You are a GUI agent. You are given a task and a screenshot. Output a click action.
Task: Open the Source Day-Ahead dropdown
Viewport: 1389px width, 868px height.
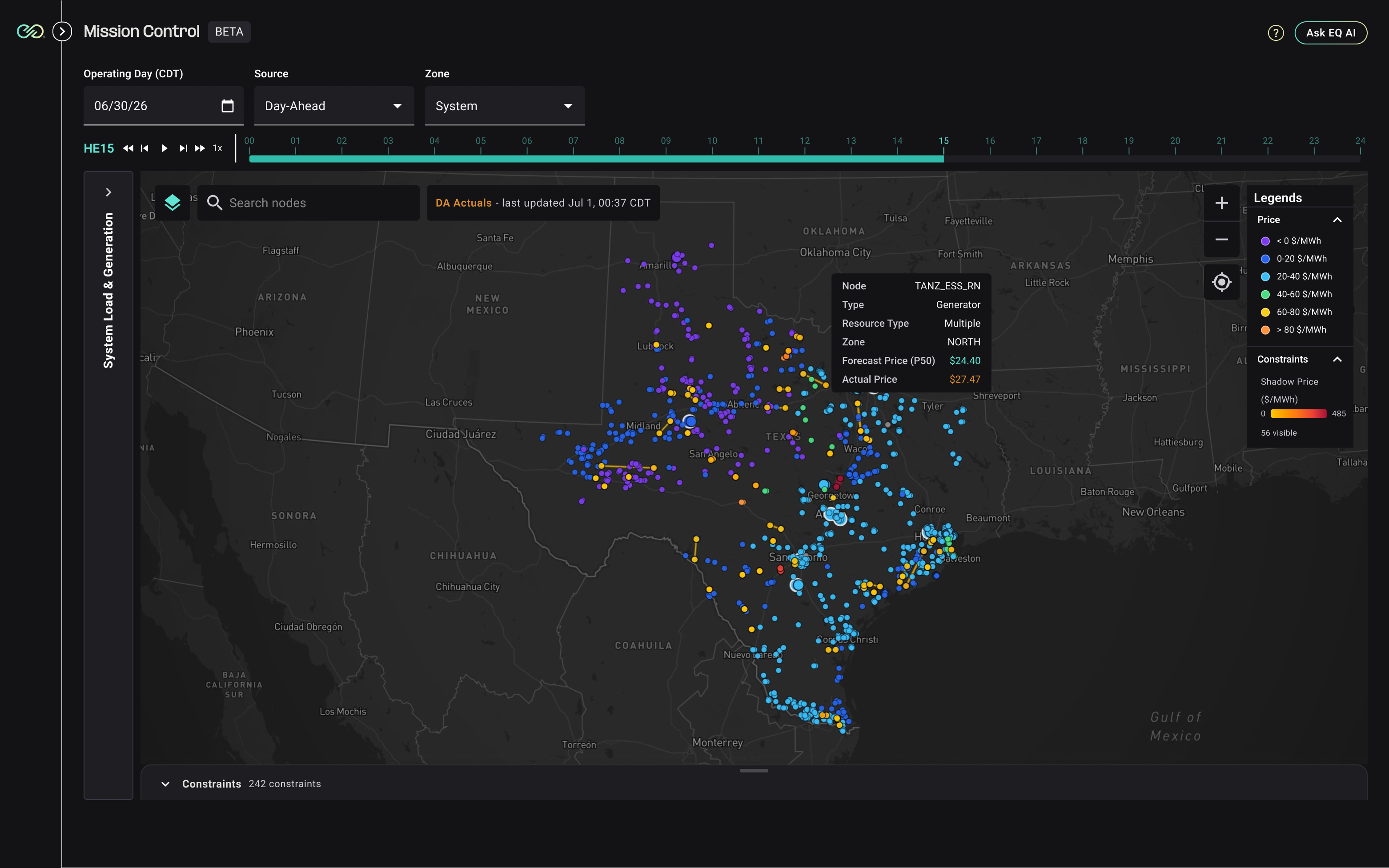tap(333, 106)
